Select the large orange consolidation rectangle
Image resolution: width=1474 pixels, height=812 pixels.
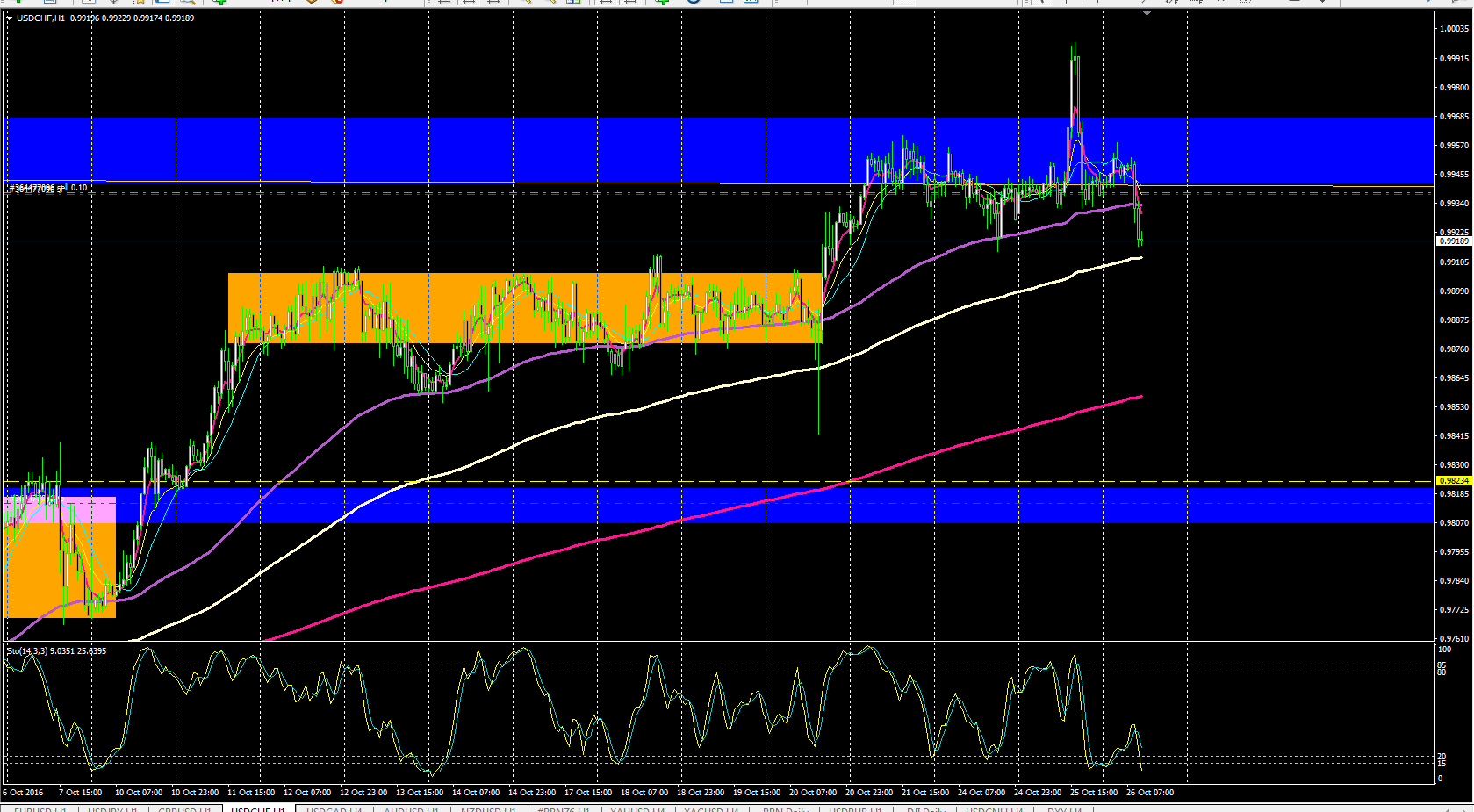(x=525, y=308)
